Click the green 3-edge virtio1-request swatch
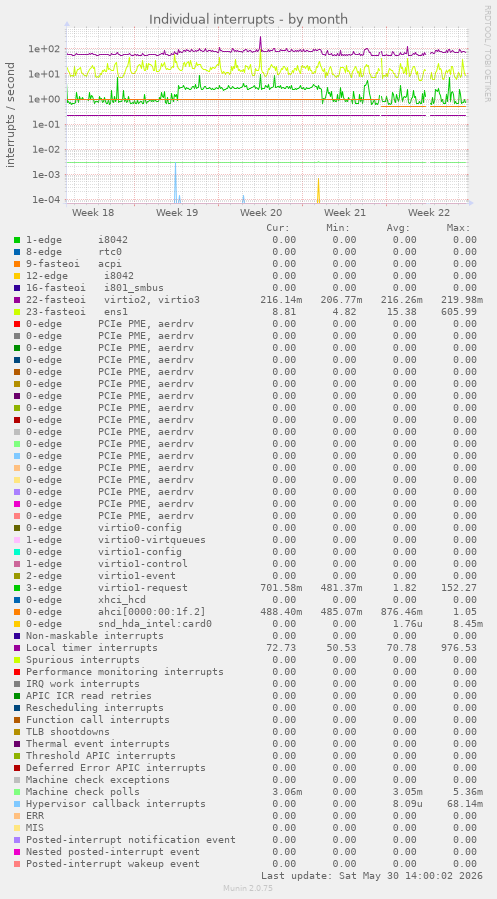 [x=17, y=588]
